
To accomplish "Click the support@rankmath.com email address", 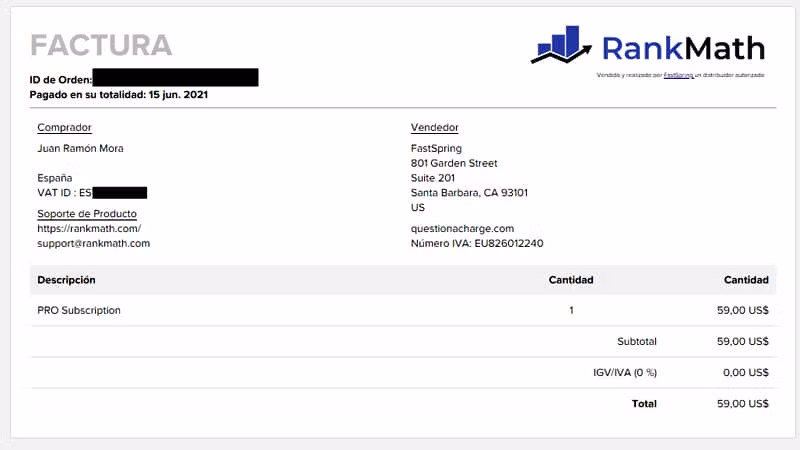I will click(93, 243).
